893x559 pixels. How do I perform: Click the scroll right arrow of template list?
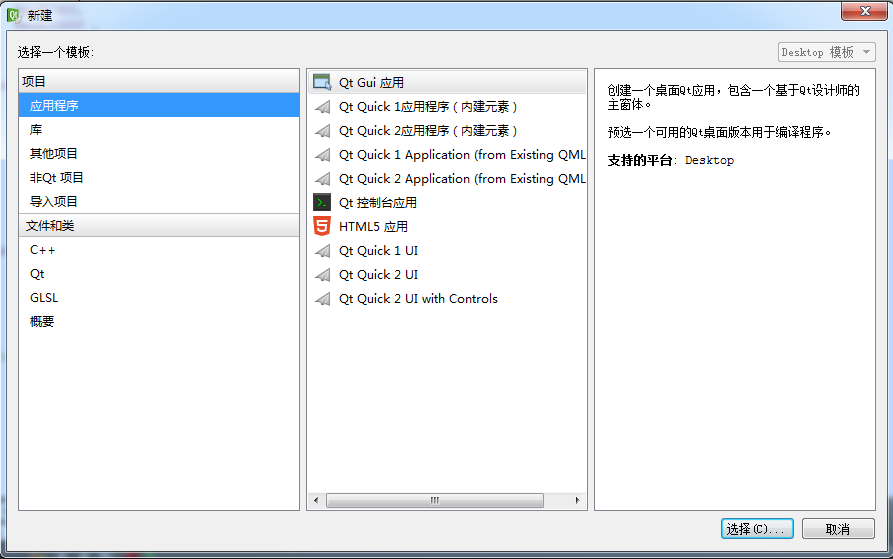pyautogui.click(x=577, y=500)
